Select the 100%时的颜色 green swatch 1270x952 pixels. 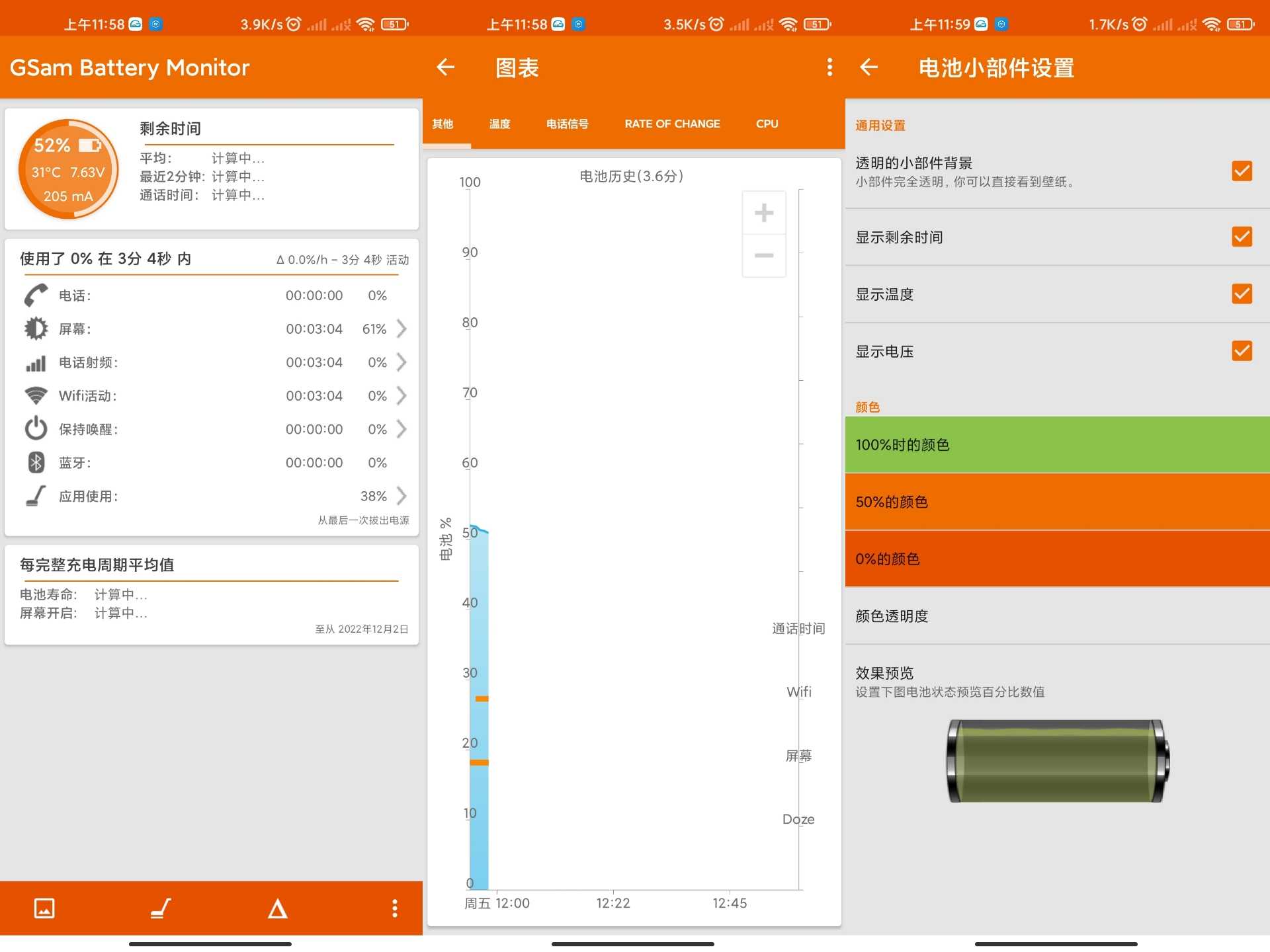click(x=1057, y=444)
